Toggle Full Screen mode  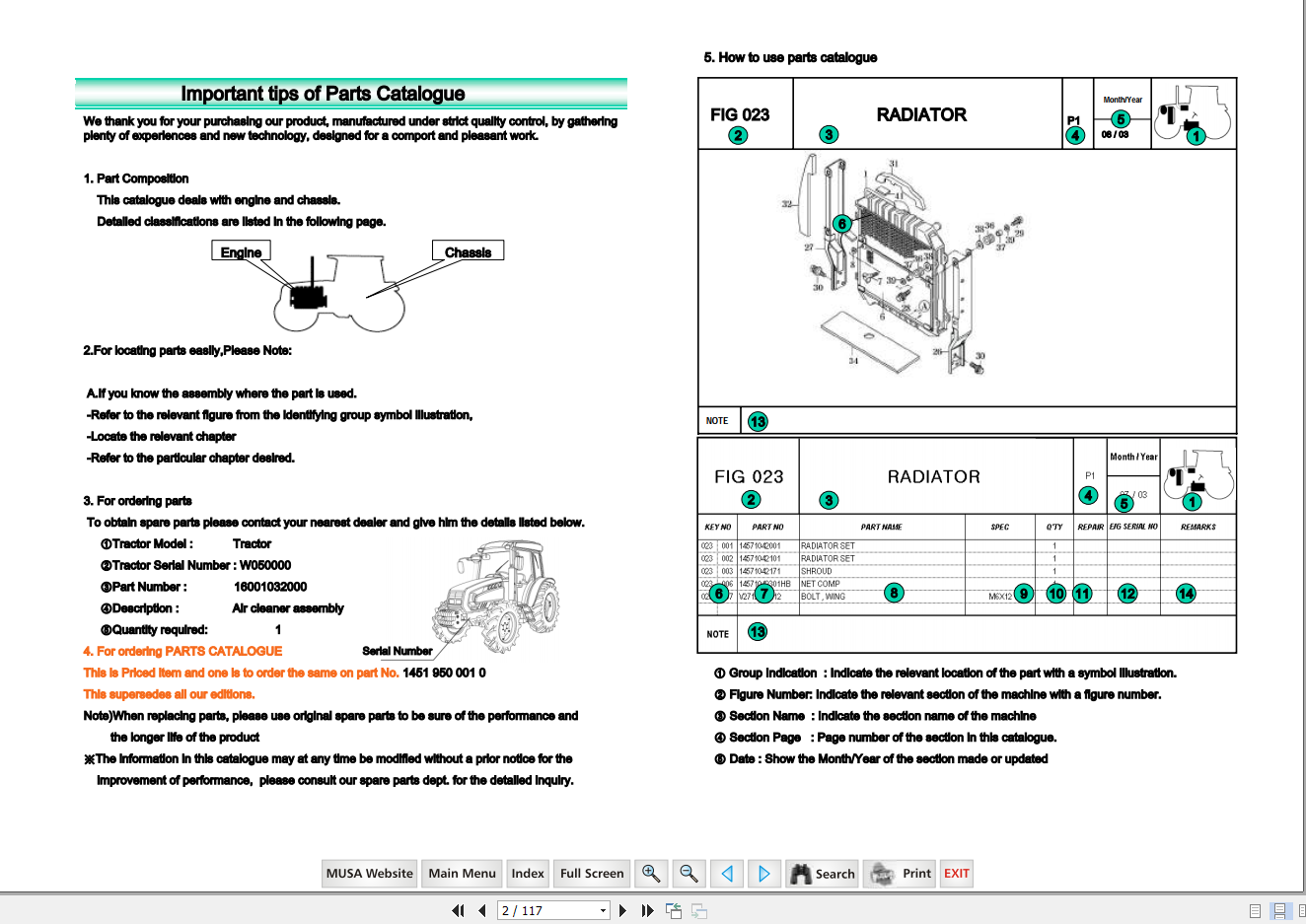pyautogui.click(x=592, y=874)
